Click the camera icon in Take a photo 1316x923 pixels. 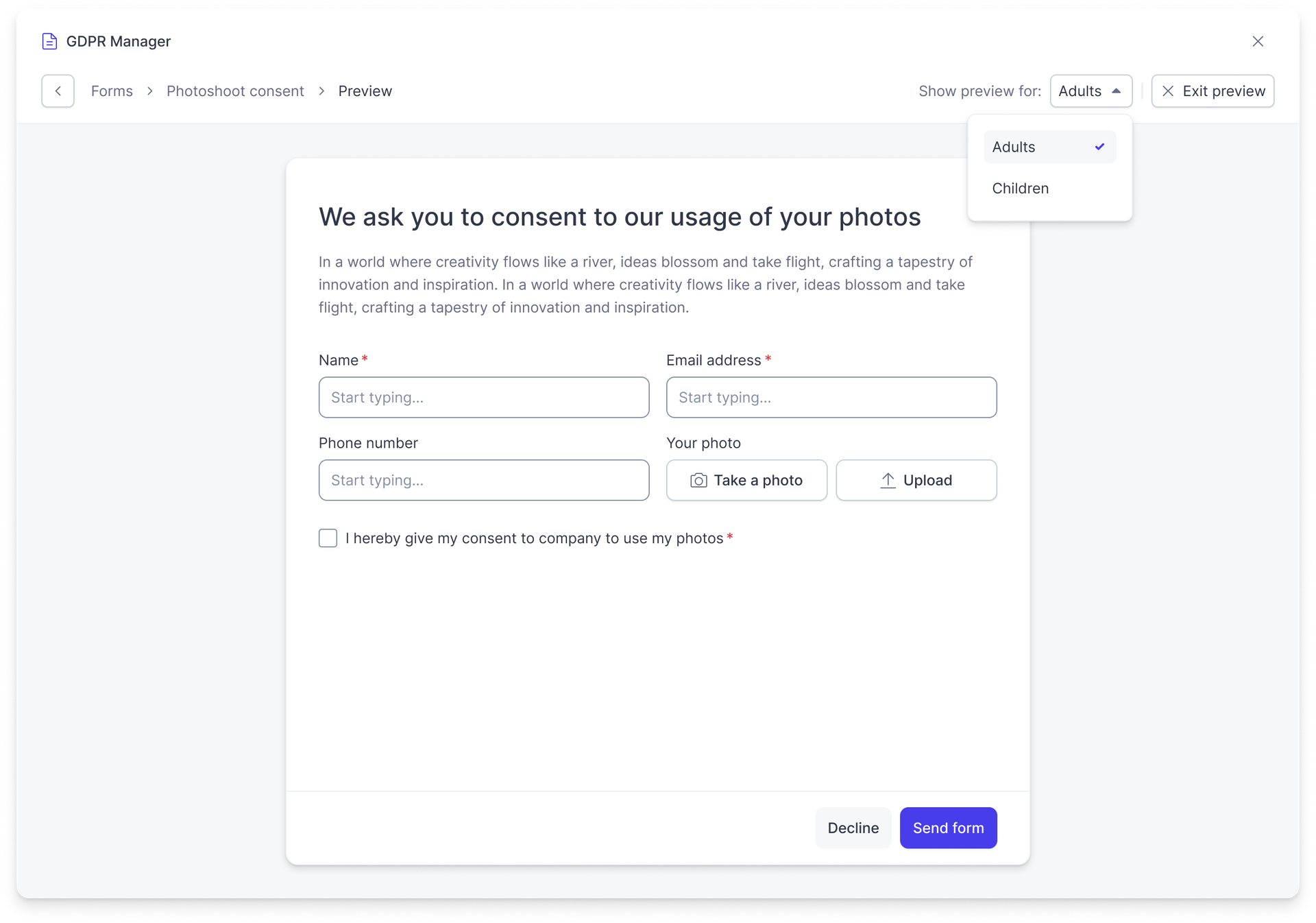[698, 480]
